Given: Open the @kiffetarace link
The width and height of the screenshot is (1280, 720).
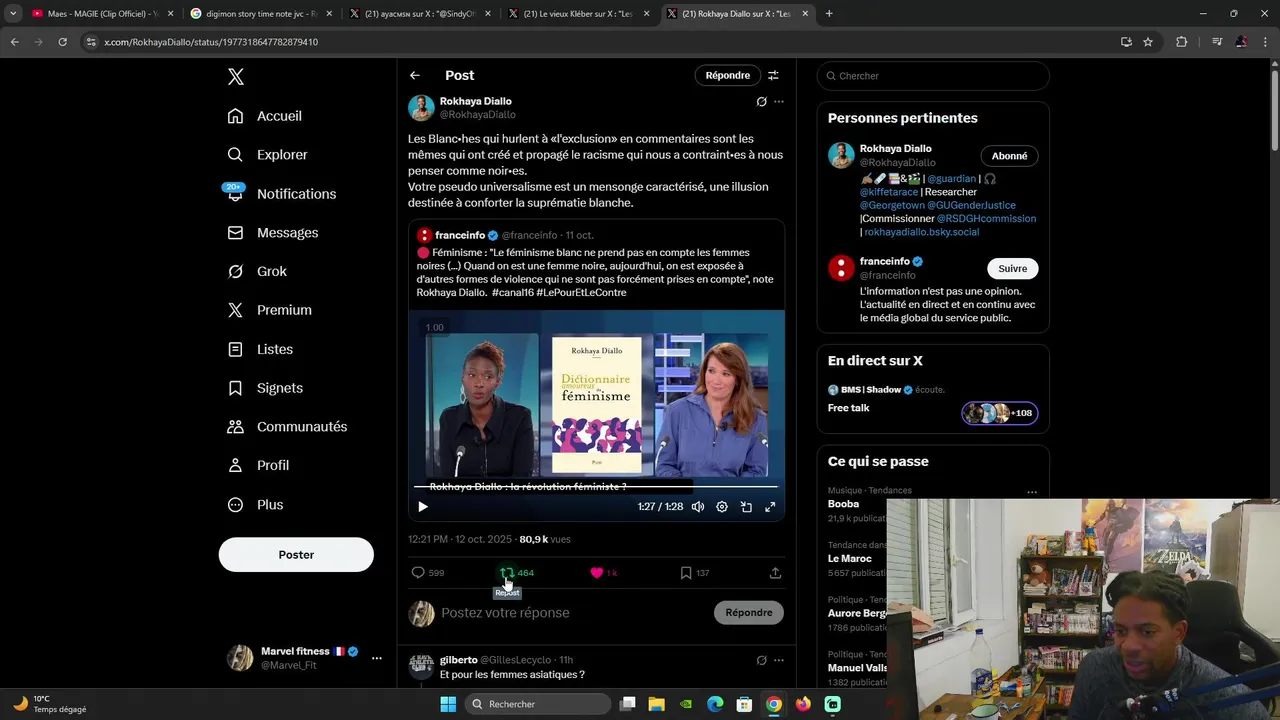Looking at the screenshot, I should tap(888, 192).
